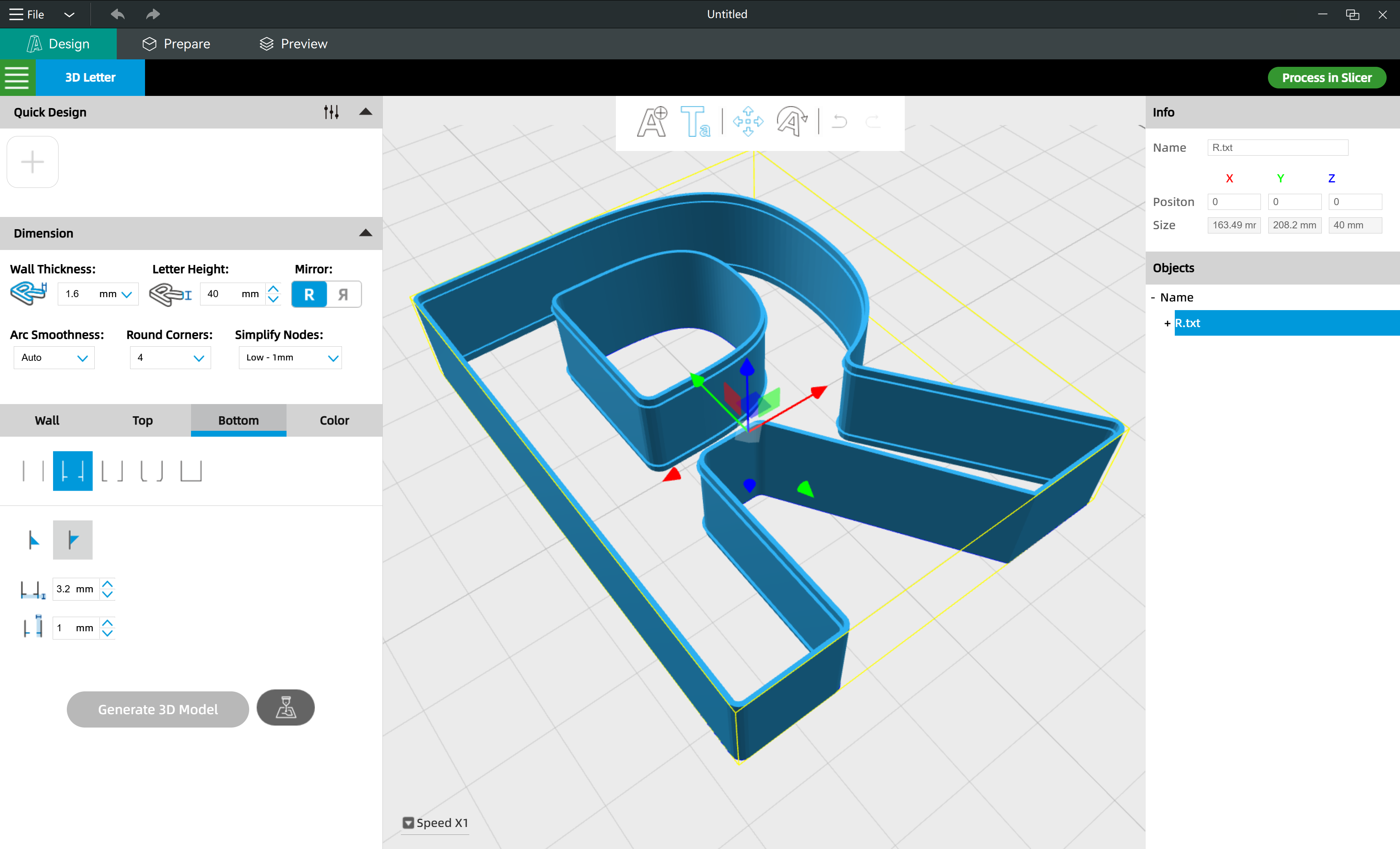Collapse the Objects Name tree
The height and width of the screenshot is (849, 1400).
point(1153,297)
